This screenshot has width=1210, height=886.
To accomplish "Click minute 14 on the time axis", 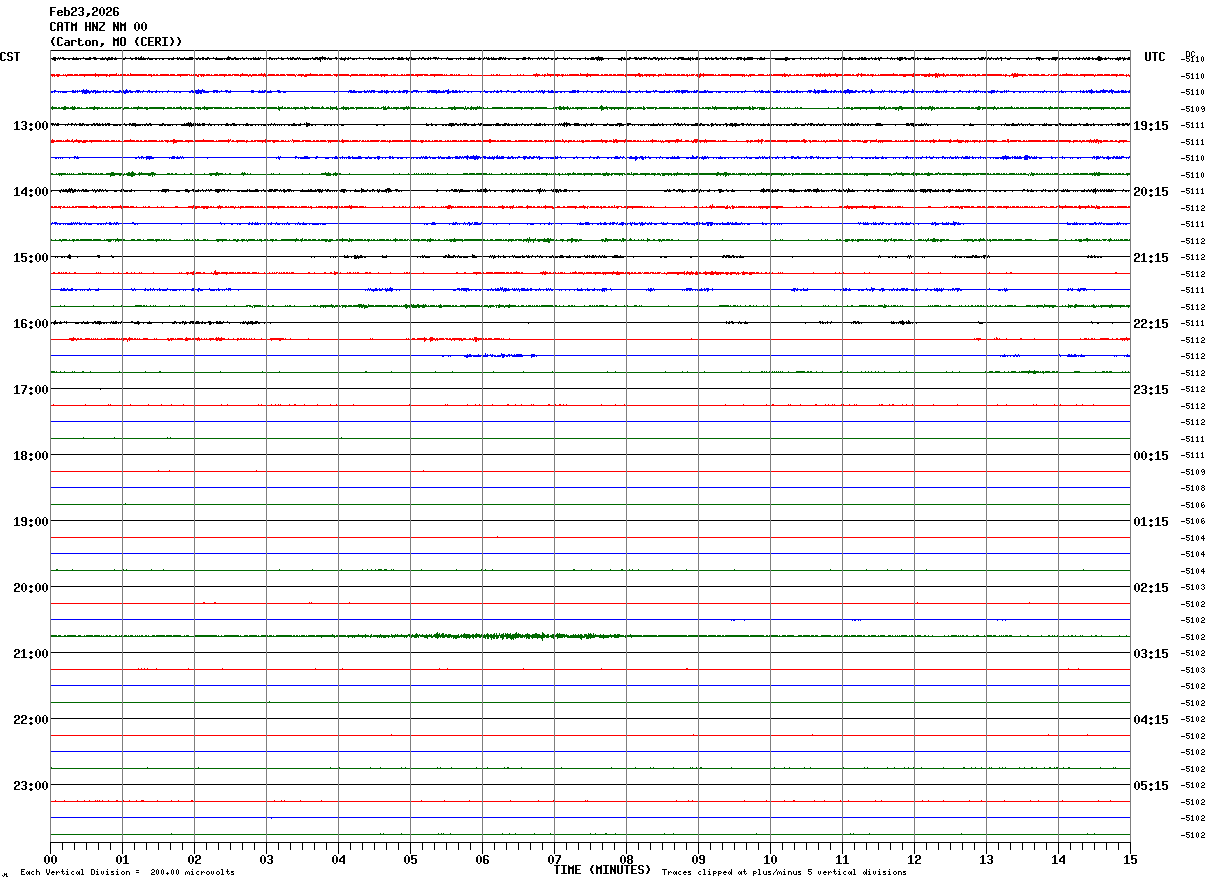I will tap(1058, 859).
